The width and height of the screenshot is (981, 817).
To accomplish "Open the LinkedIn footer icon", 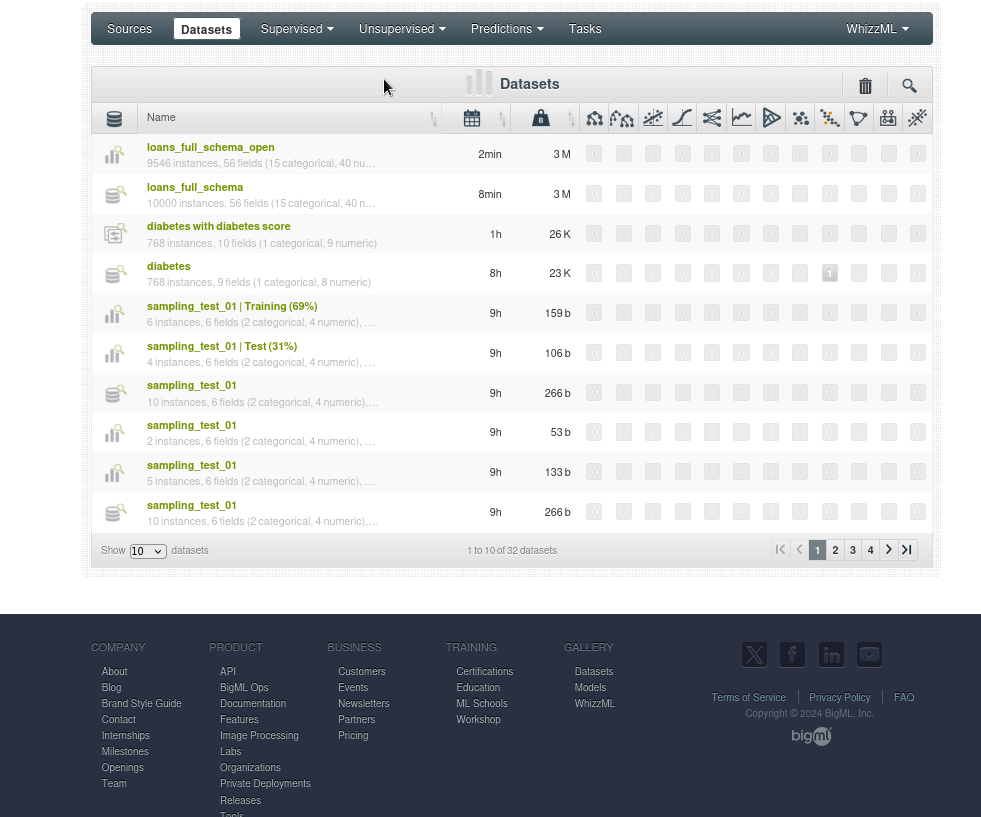I will pyautogui.click(x=831, y=655).
